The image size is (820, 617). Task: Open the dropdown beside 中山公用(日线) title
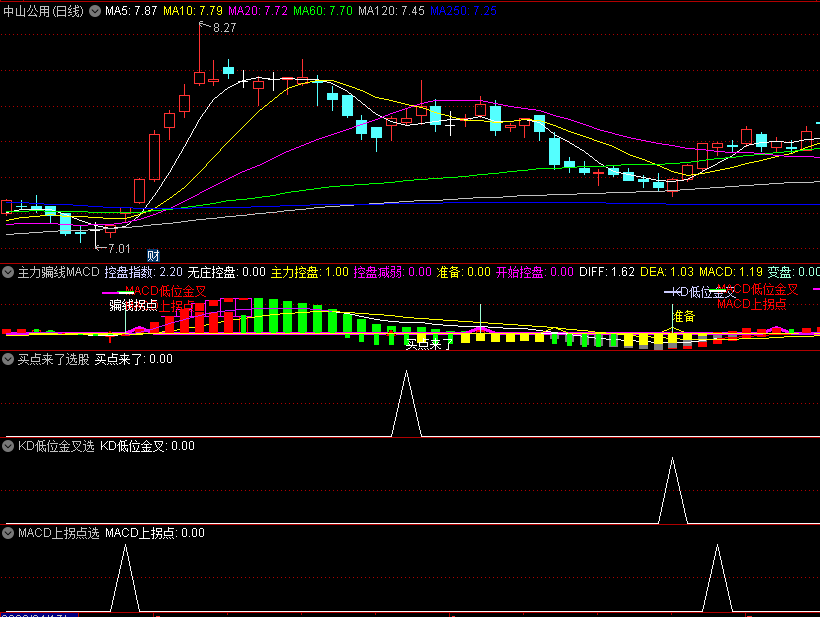pos(95,11)
